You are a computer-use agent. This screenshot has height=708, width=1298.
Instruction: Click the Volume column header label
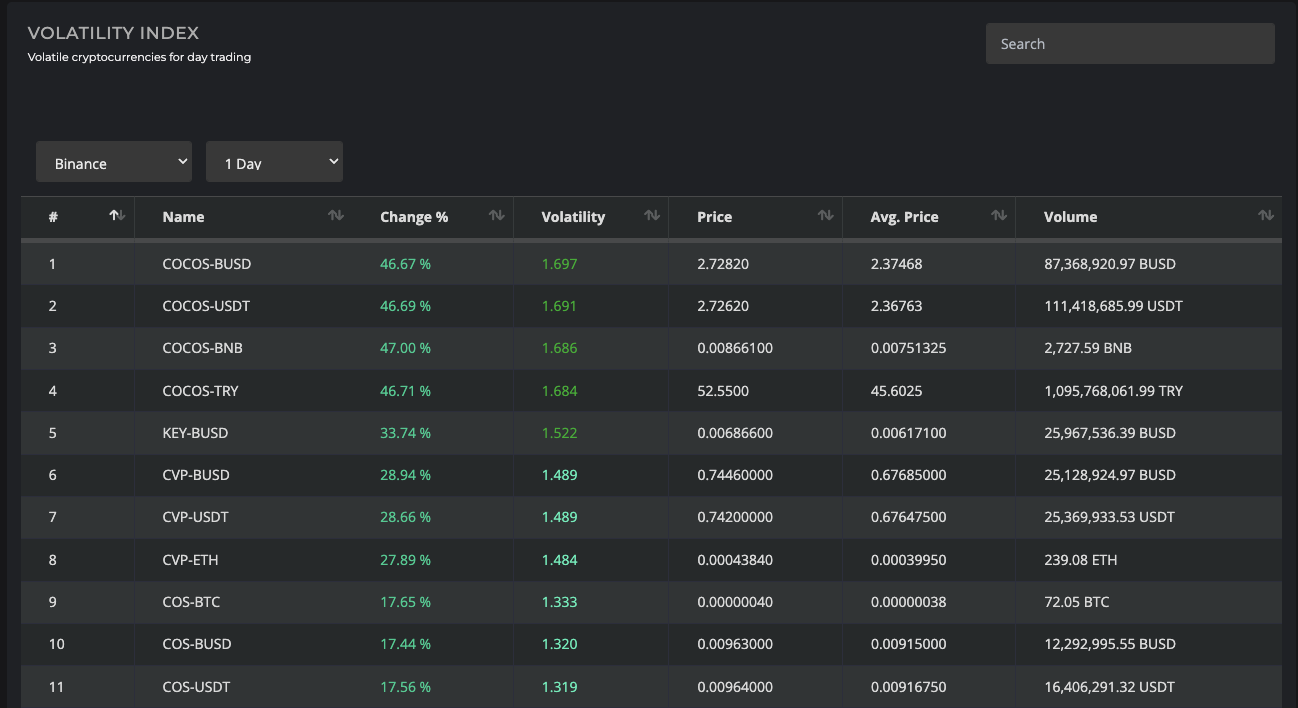point(1070,217)
